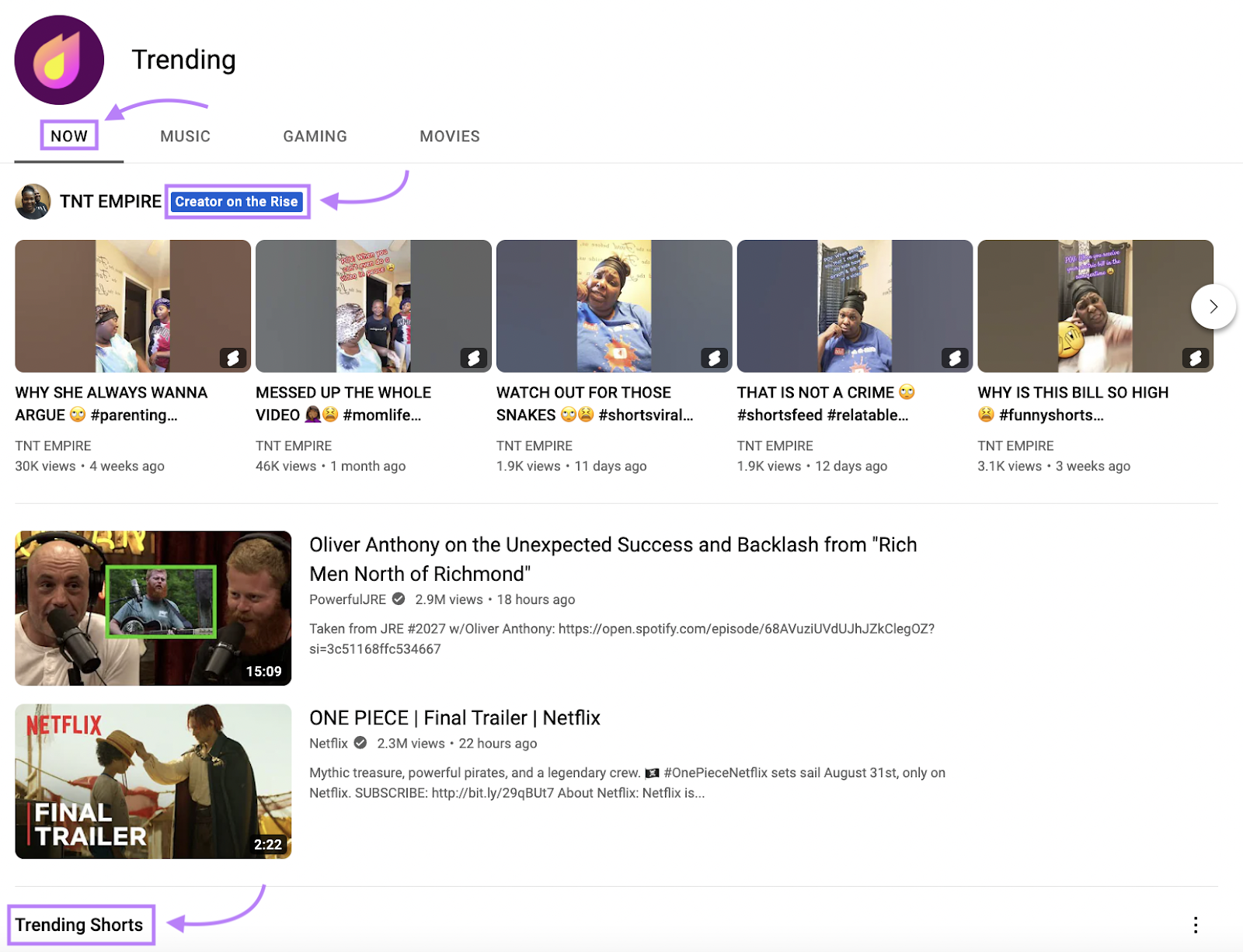Click the Mythic treasure description text
The image size is (1243, 952).
point(627,783)
